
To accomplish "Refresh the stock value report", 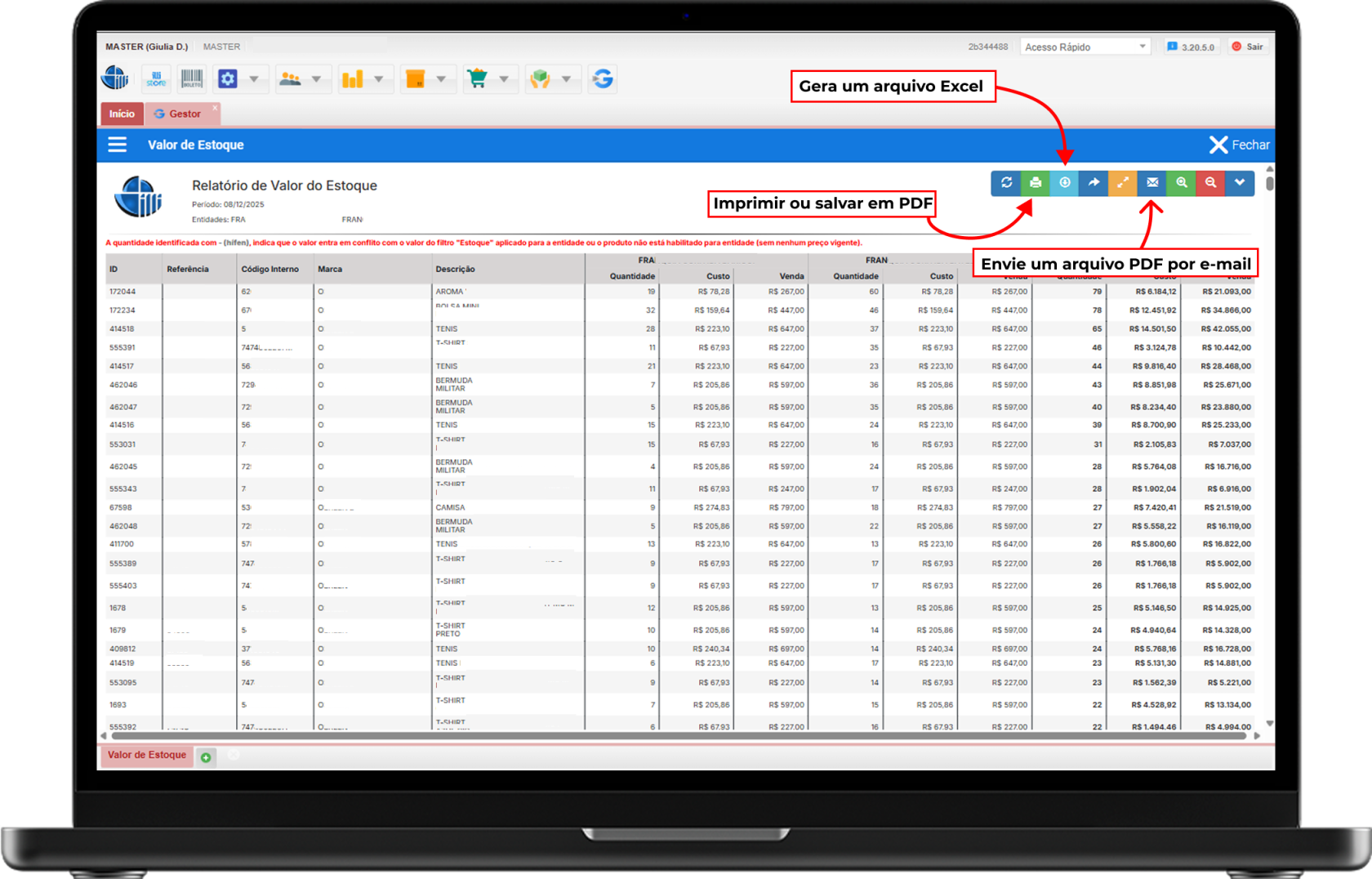I will click(1006, 183).
